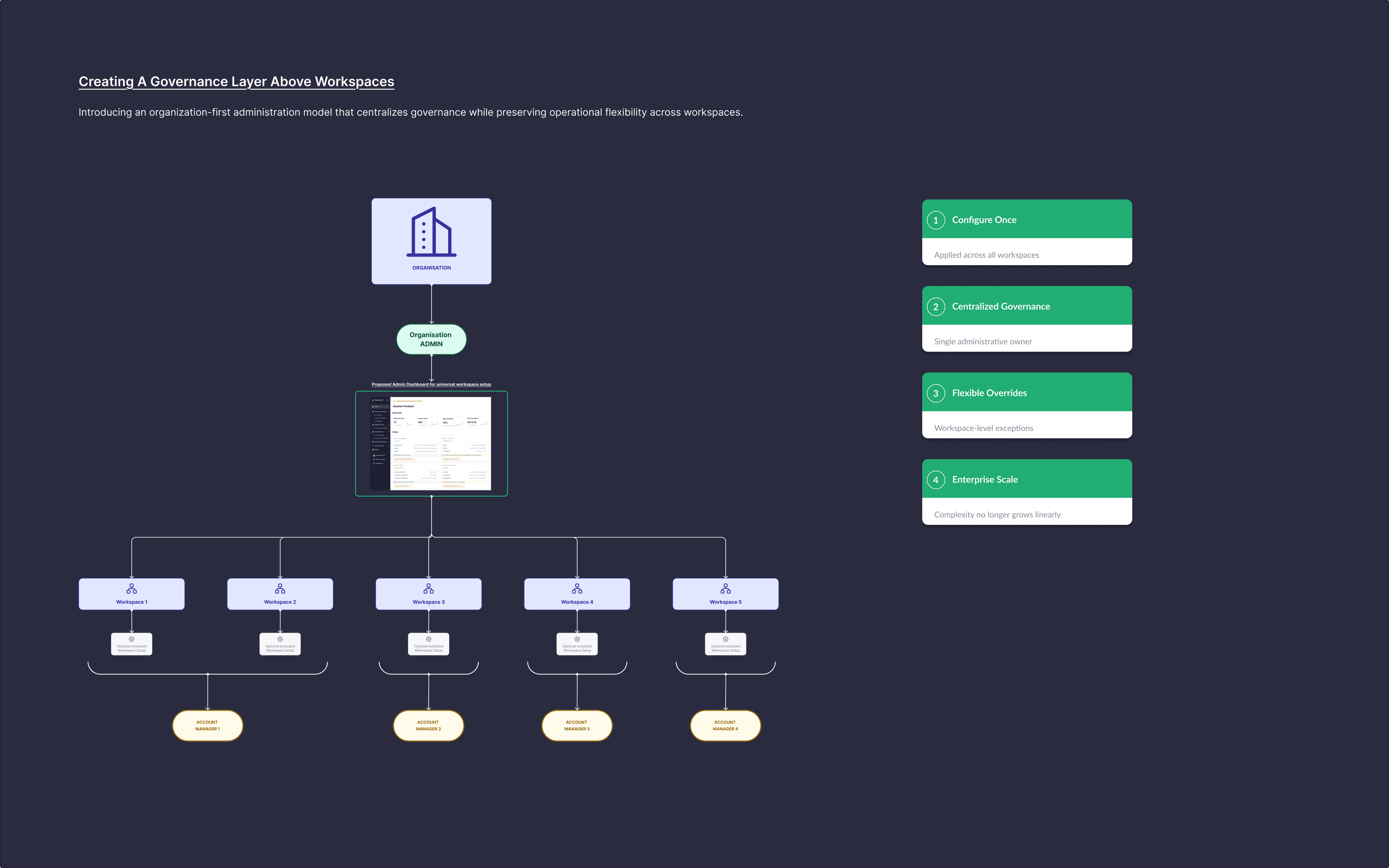Viewport: 1389px width, 868px height.
Task: Select the Organisation ADMIN pill
Action: (432, 339)
